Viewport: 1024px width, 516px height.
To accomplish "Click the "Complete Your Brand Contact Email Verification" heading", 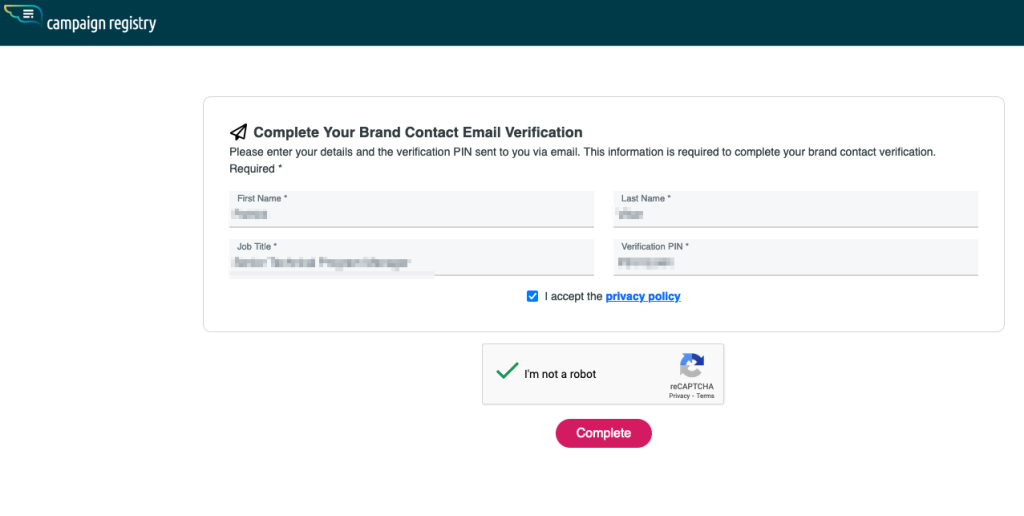I will pos(418,132).
